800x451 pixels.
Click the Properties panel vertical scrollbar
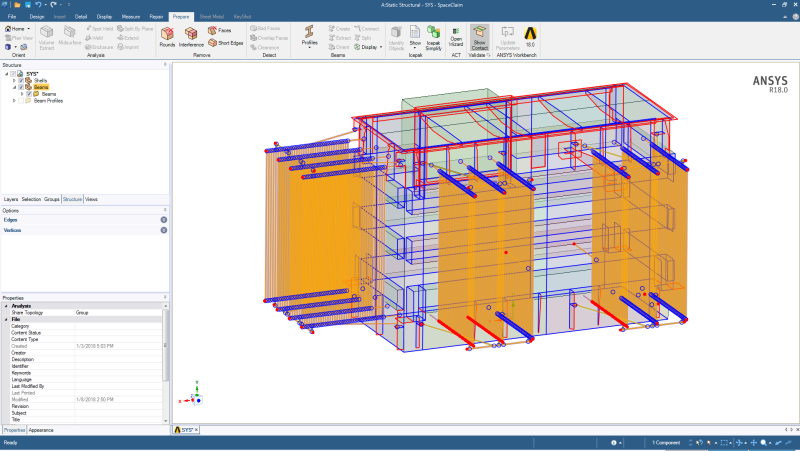(x=165, y=344)
